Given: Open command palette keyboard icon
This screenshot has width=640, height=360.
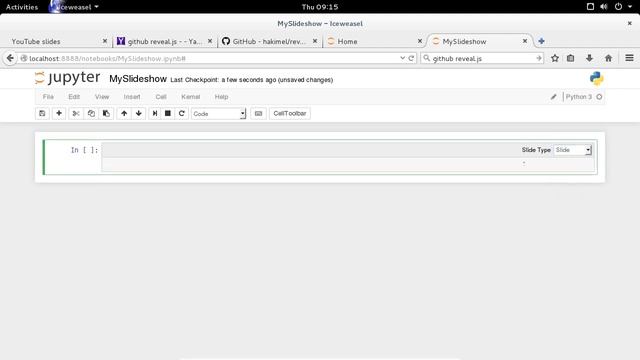Looking at the screenshot, I should tap(258, 113).
